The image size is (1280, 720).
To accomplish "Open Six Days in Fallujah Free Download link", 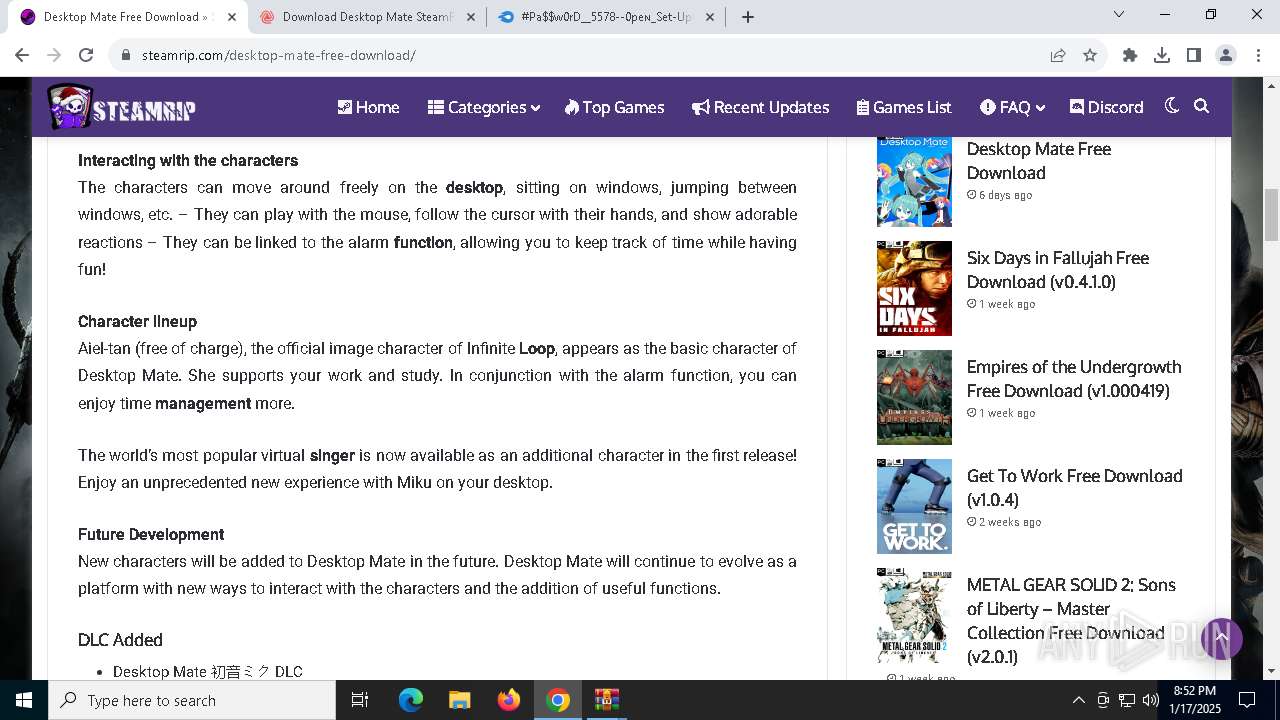I will tap(1058, 269).
